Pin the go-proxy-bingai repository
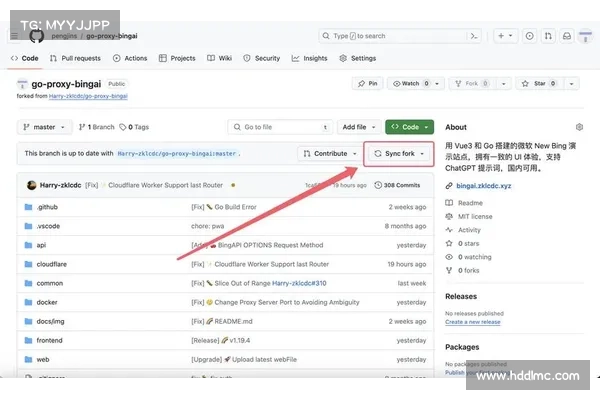This screenshot has height=400, width=600. click(x=367, y=83)
